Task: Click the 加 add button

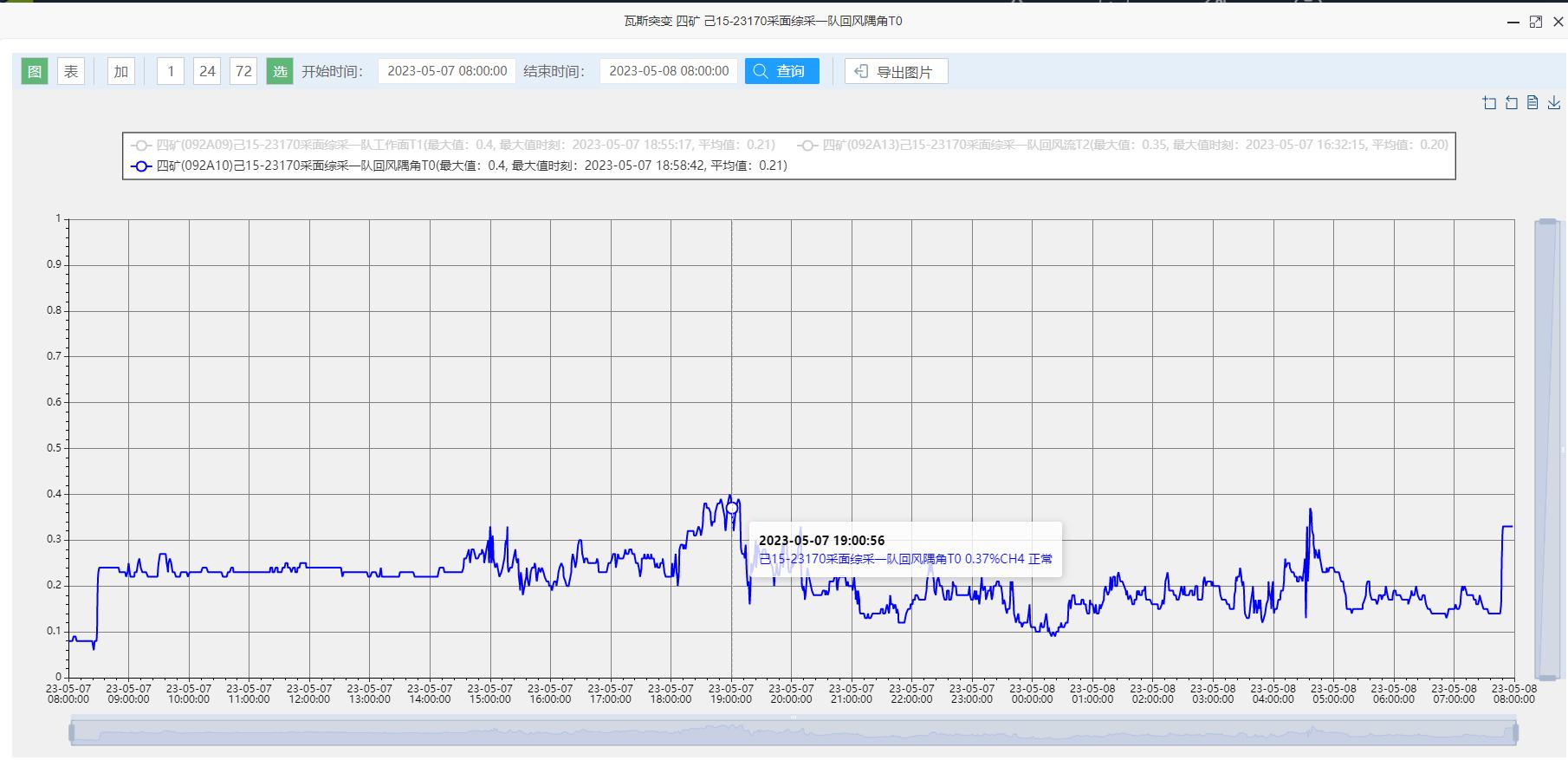Action: 121,71
